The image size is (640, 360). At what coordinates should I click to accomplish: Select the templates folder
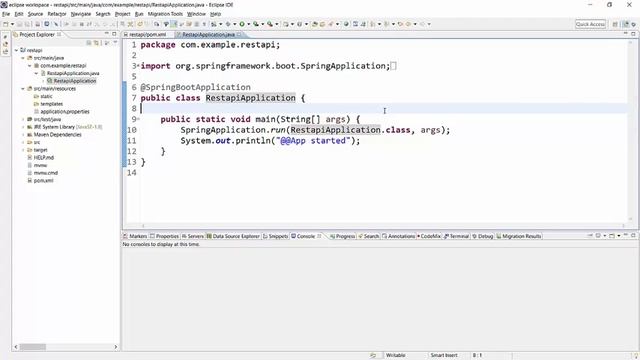click(51, 104)
